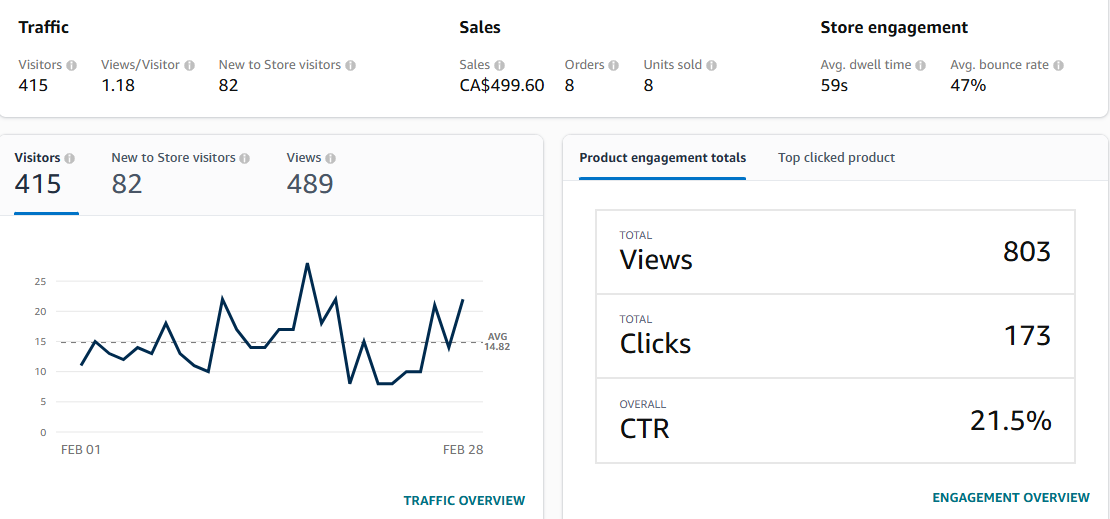Image resolution: width=1110 pixels, height=519 pixels.
Task: Click info icon next to Visitors in Traffic
Action: click(x=71, y=65)
